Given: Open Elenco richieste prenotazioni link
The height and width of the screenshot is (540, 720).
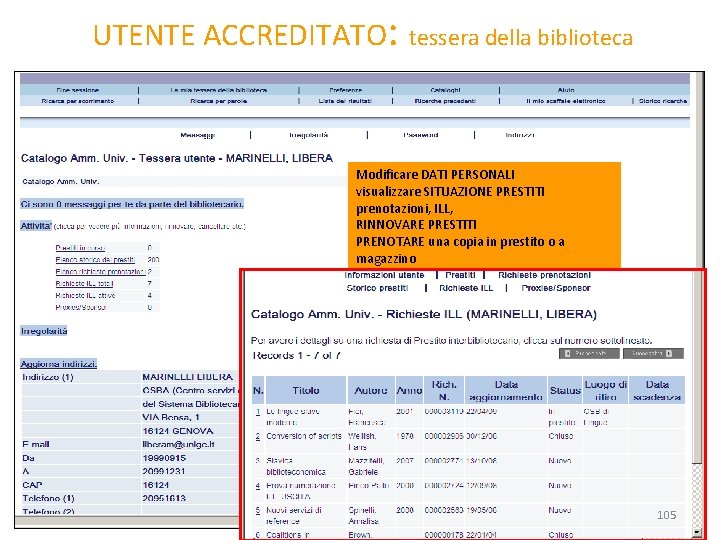Looking at the screenshot, I should coord(100,272).
